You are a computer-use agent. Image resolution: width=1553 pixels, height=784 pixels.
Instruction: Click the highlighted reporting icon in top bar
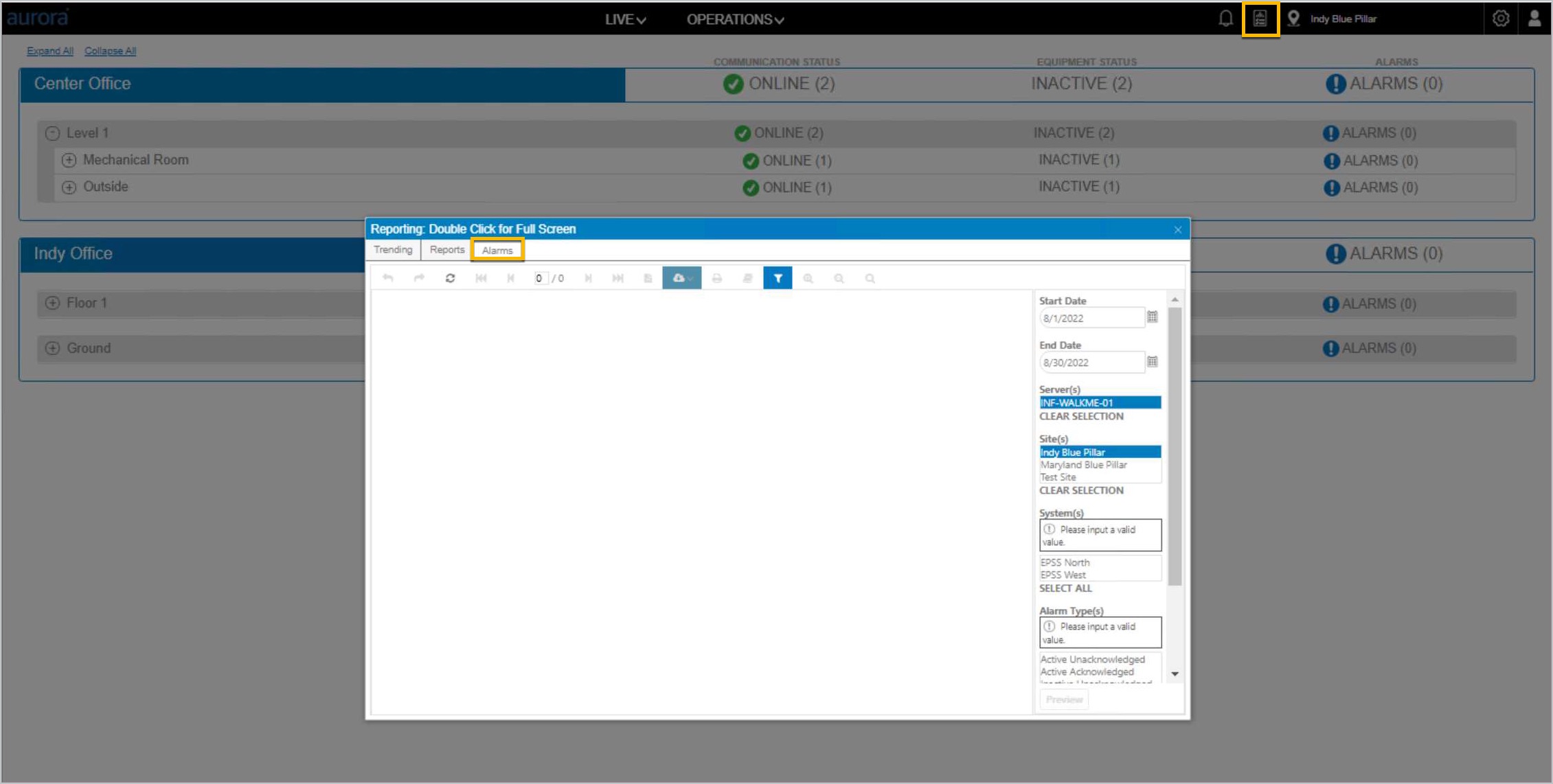(1260, 19)
